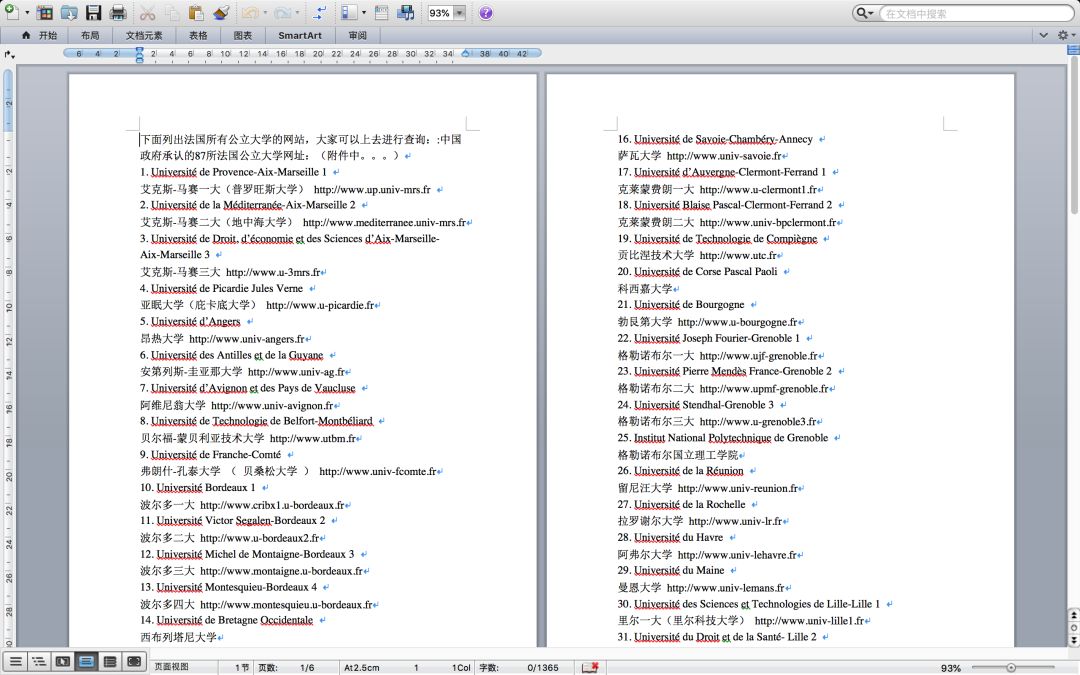This screenshot has width=1080, height=675.
Task: Click the 93% zoom label in status bar
Action: [x=951, y=668]
